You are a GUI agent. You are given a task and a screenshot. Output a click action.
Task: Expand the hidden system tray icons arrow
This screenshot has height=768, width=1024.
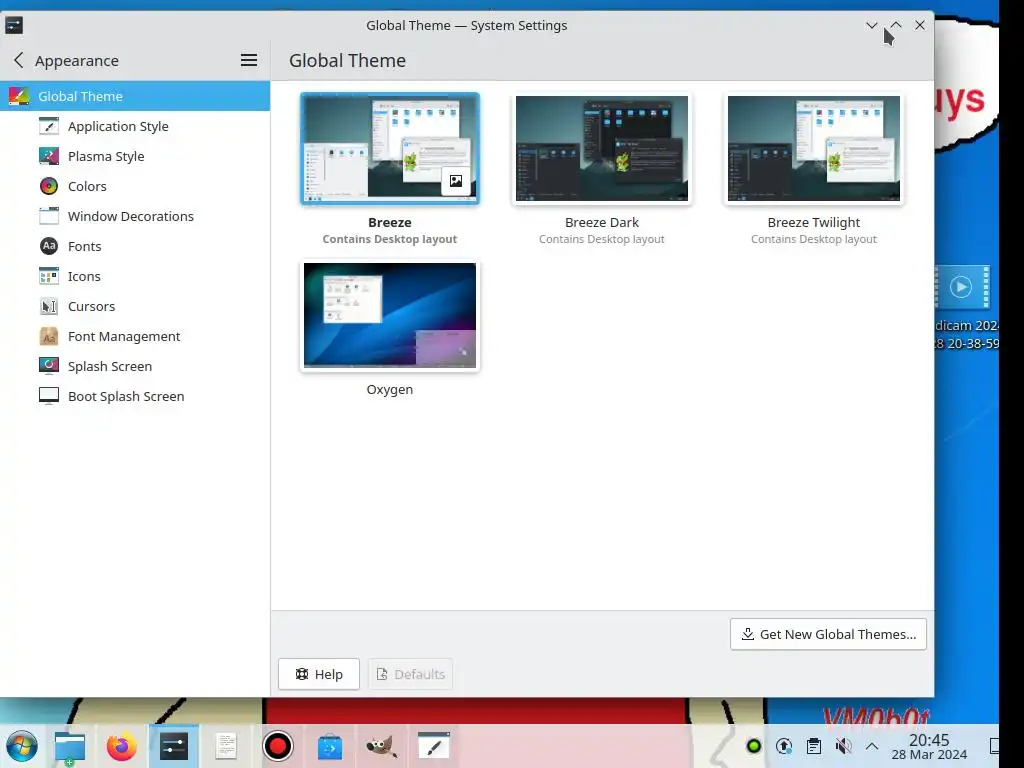coord(872,746)
